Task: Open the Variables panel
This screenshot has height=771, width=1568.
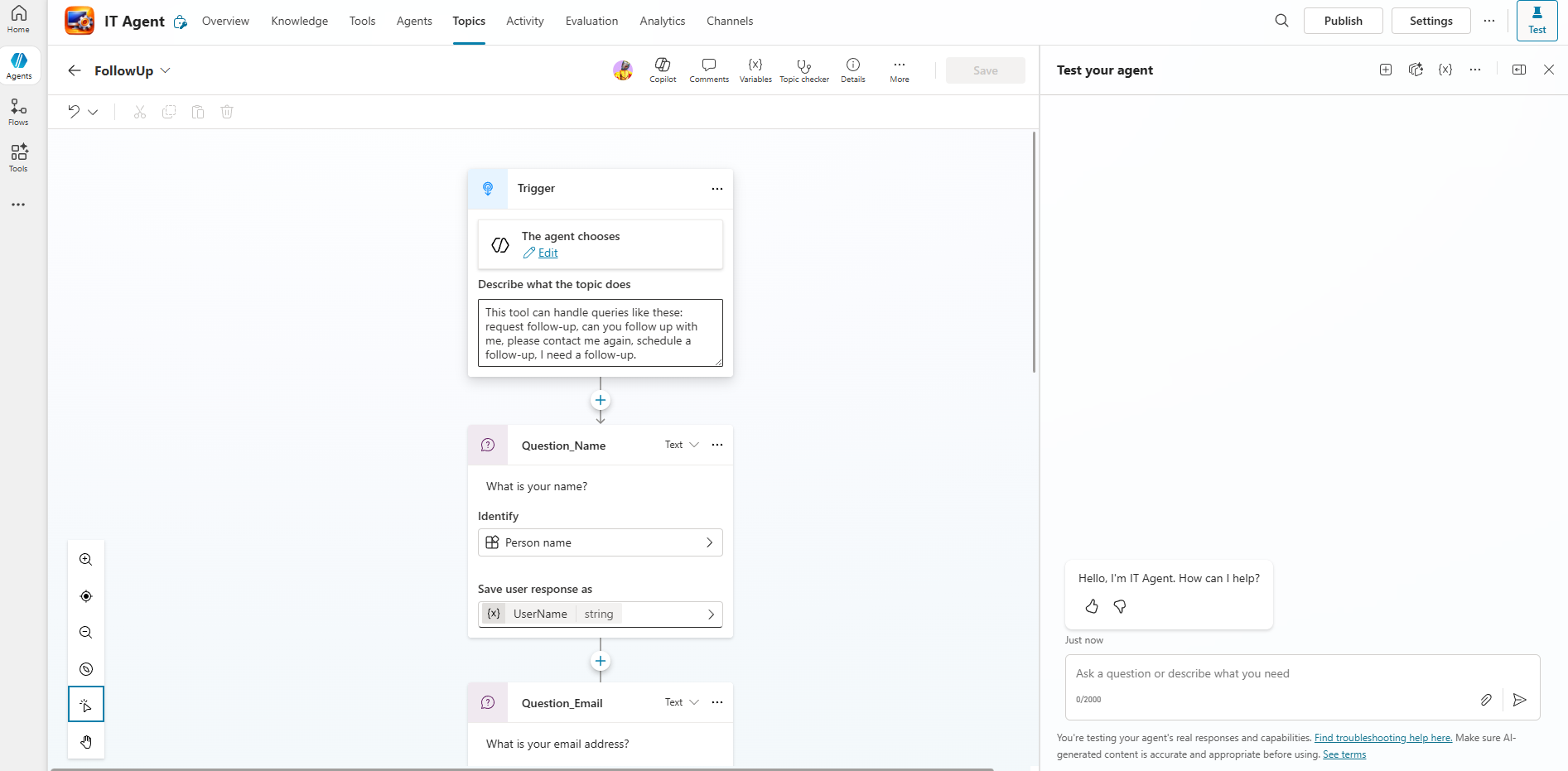Action: coord(755,70)
